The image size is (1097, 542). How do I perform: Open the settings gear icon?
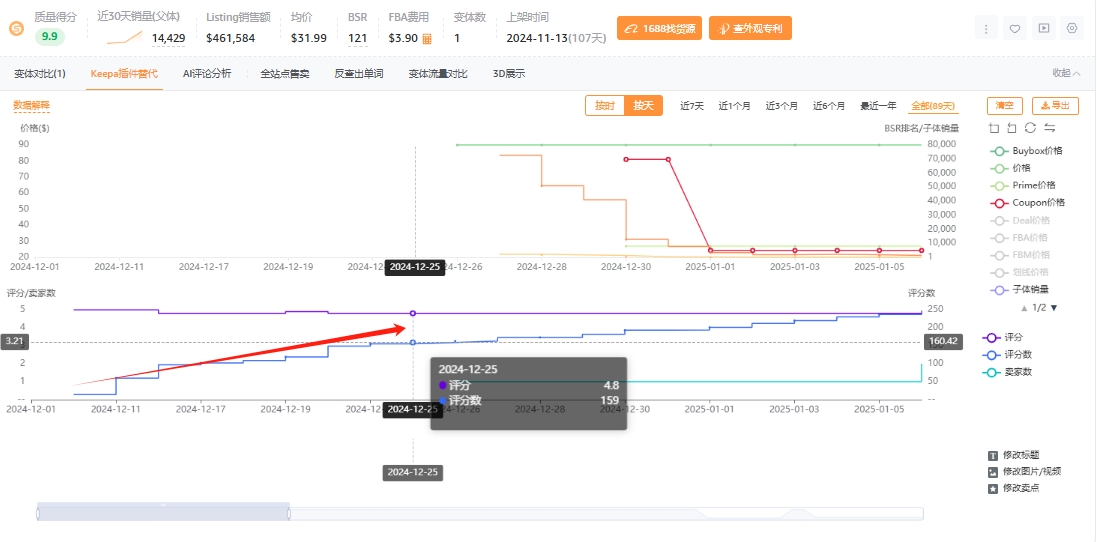pos(1072,29)
